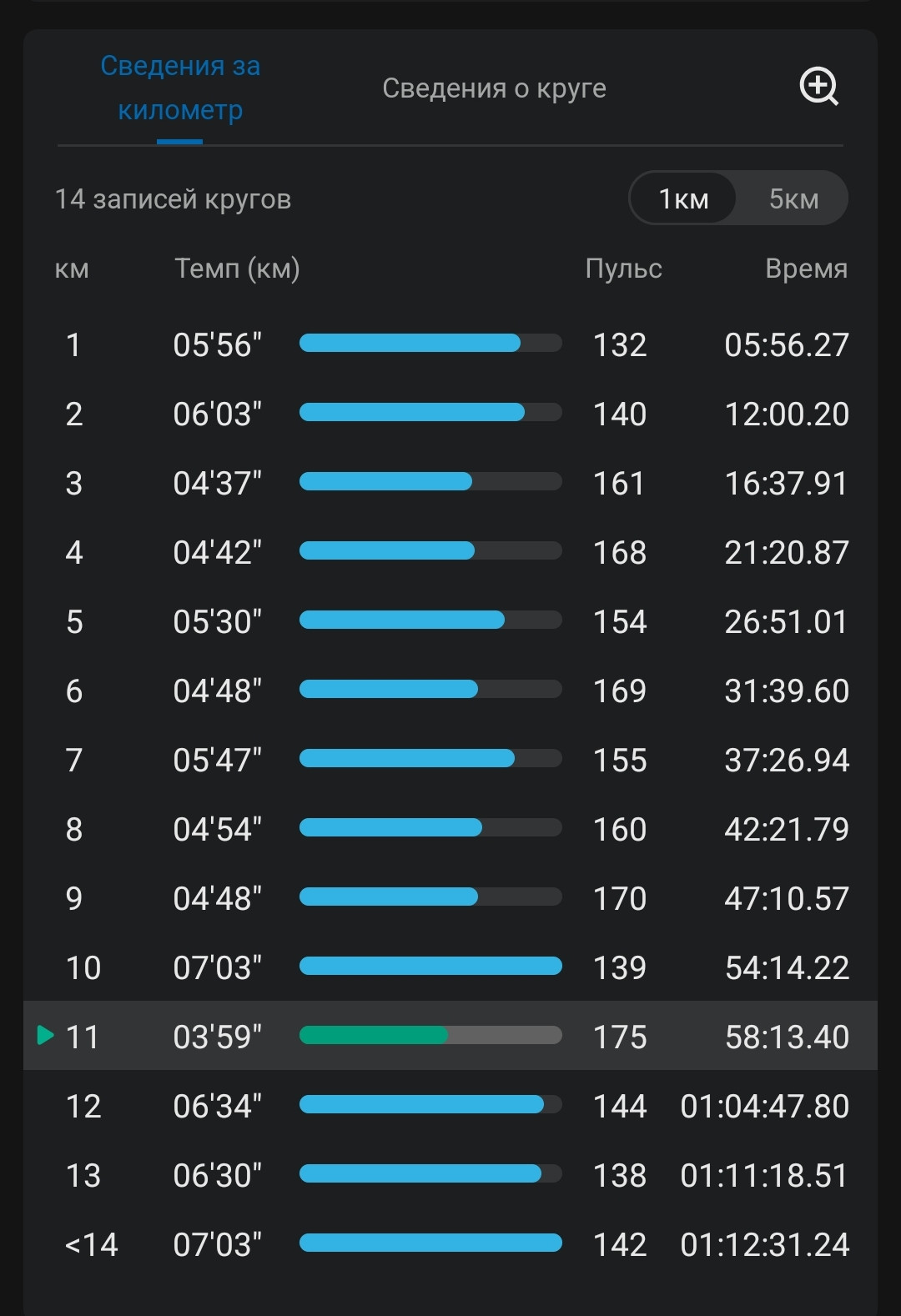Image resolution: width=901 pixels, height=1316 pixels.
Task: Tap the Время column header
Action: tap(806, 269)
